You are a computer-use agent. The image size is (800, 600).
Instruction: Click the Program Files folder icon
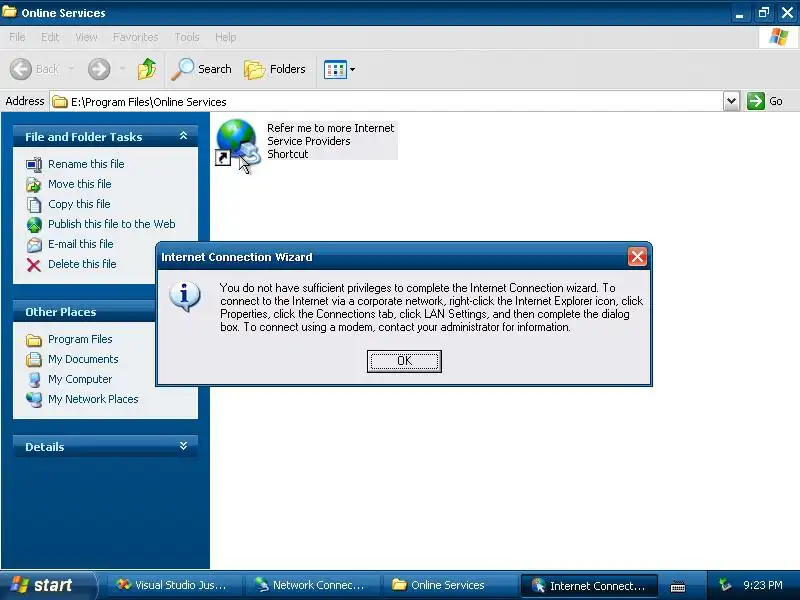point(34,340)
